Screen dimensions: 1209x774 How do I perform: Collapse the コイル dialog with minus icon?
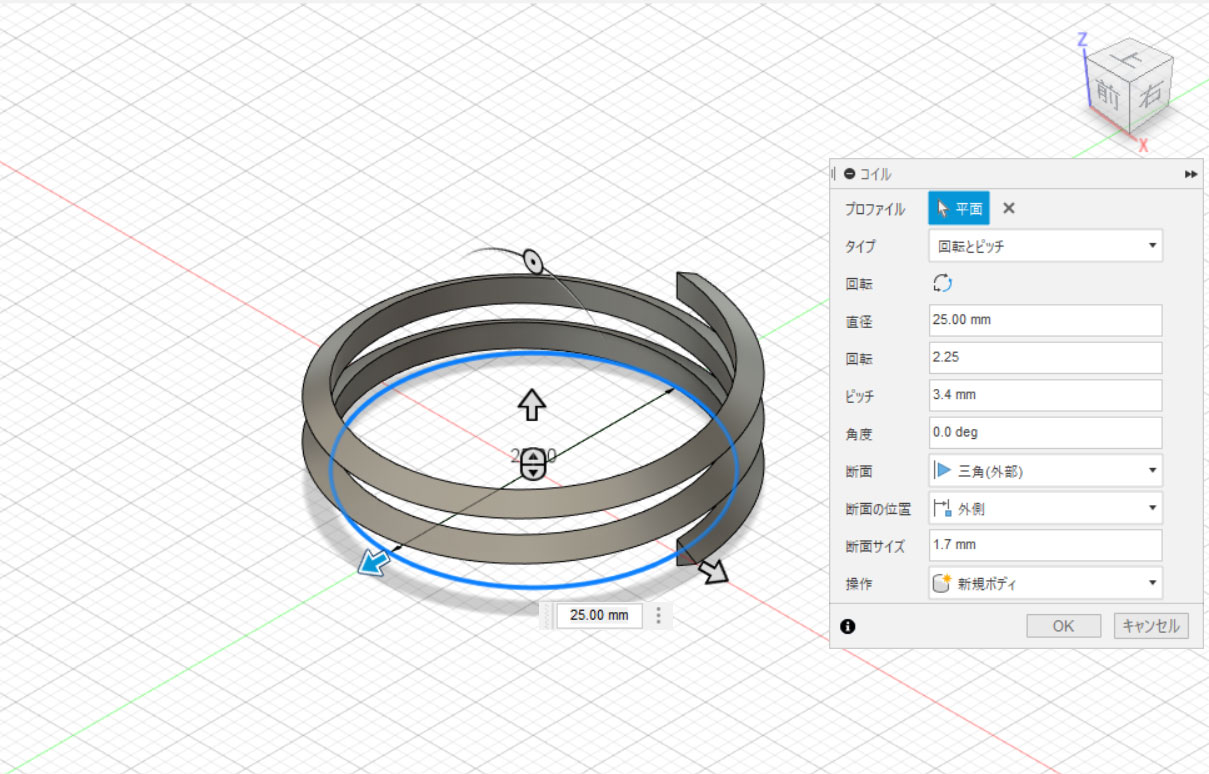[850, 174]
